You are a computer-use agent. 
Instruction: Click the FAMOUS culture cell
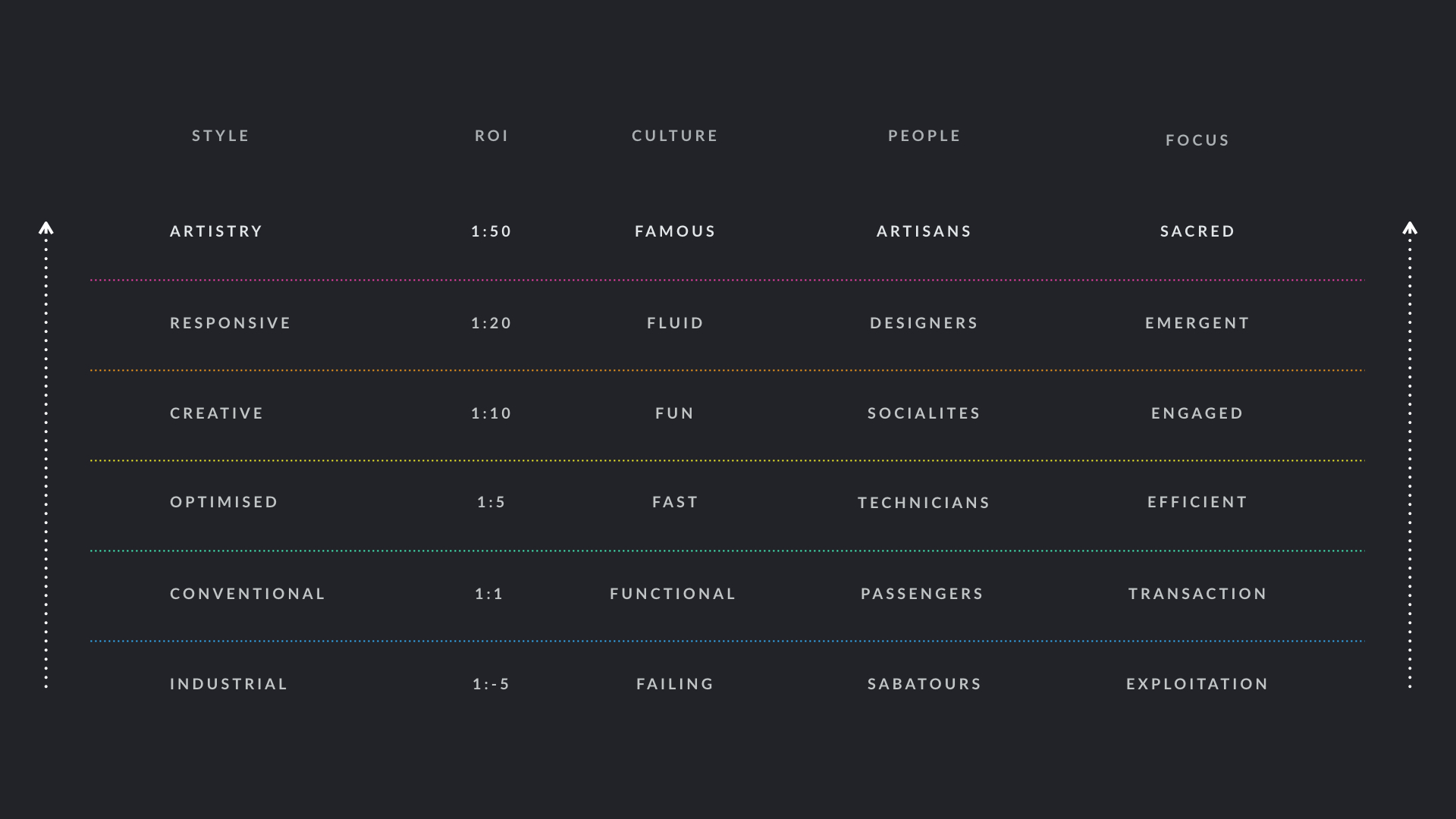click(675, 231)
